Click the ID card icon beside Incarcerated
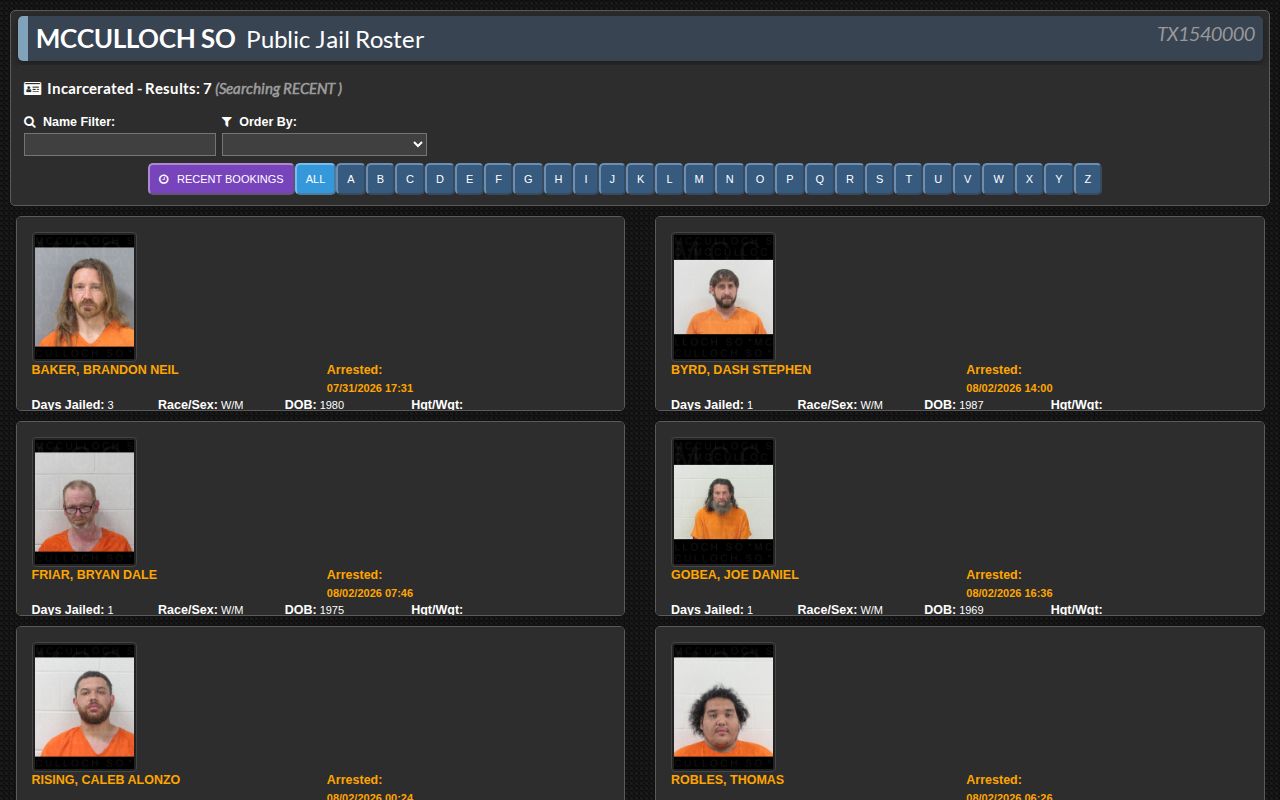 [x=33, y=89]
